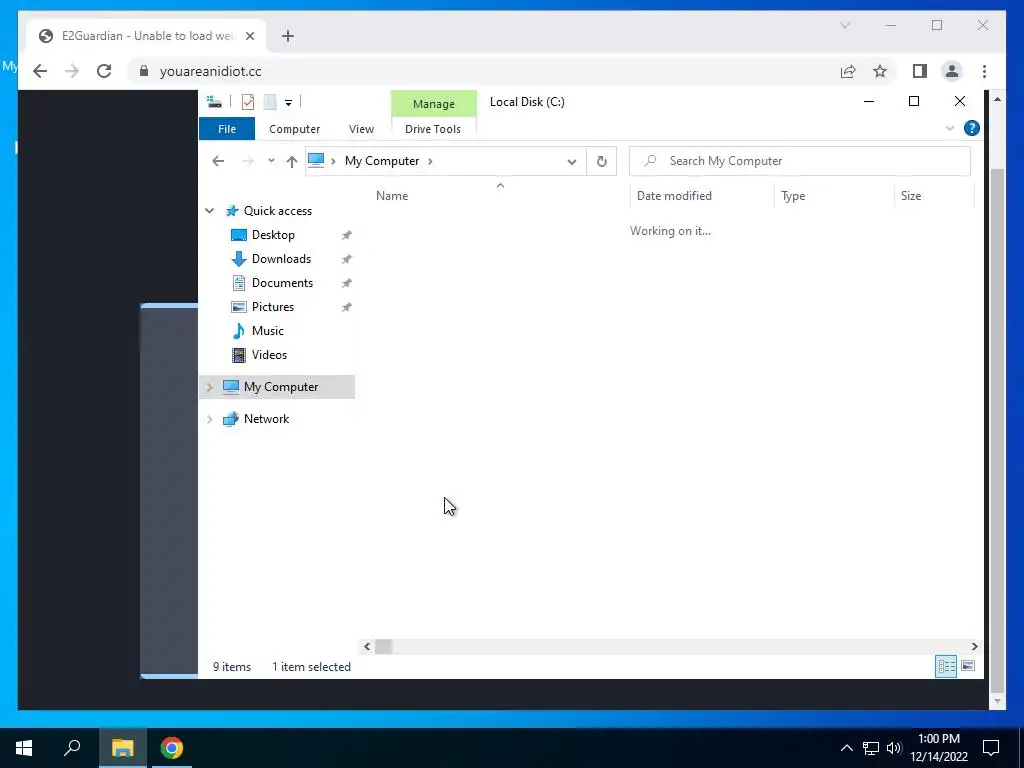Image resolution: width=1024 pixels, height=768 pixels.
Task: Select My Computer in navigation pane
Action: pos(281,387)
